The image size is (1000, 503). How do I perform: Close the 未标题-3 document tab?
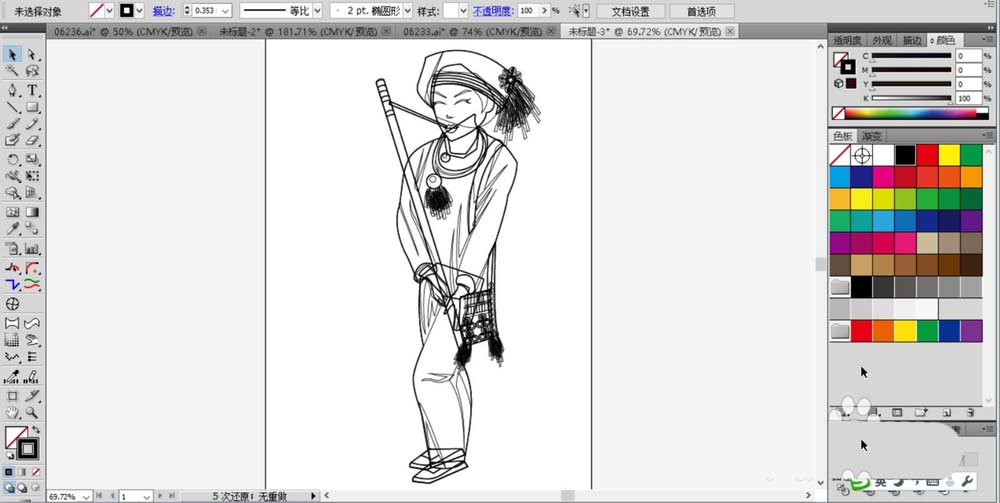(730, 31)
